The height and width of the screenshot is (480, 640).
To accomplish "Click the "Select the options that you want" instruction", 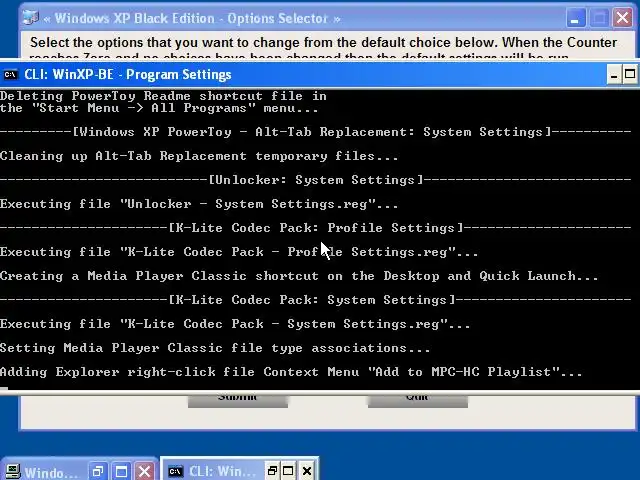I will tap(323, 42).
